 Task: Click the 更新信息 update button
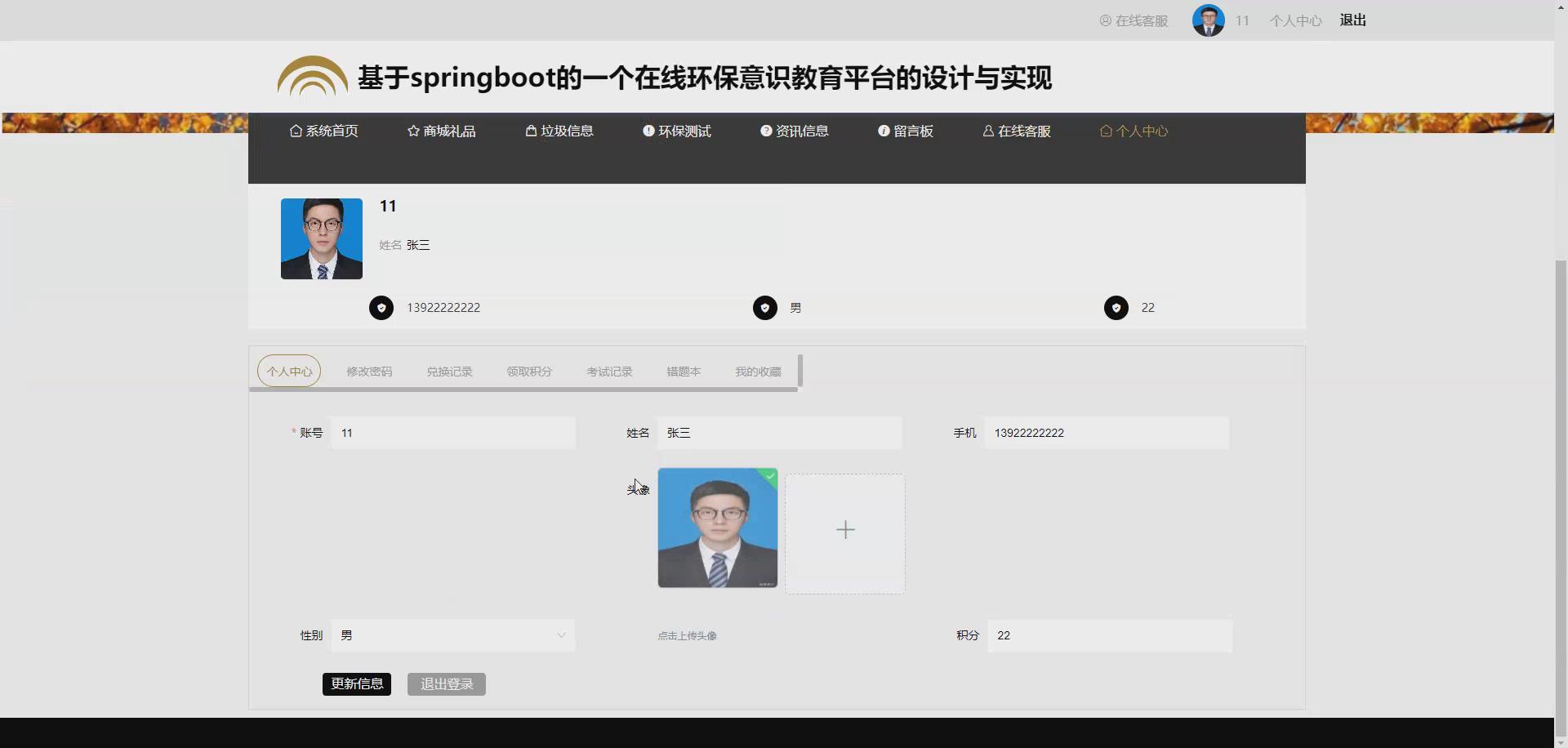click(x=357, y=684)
